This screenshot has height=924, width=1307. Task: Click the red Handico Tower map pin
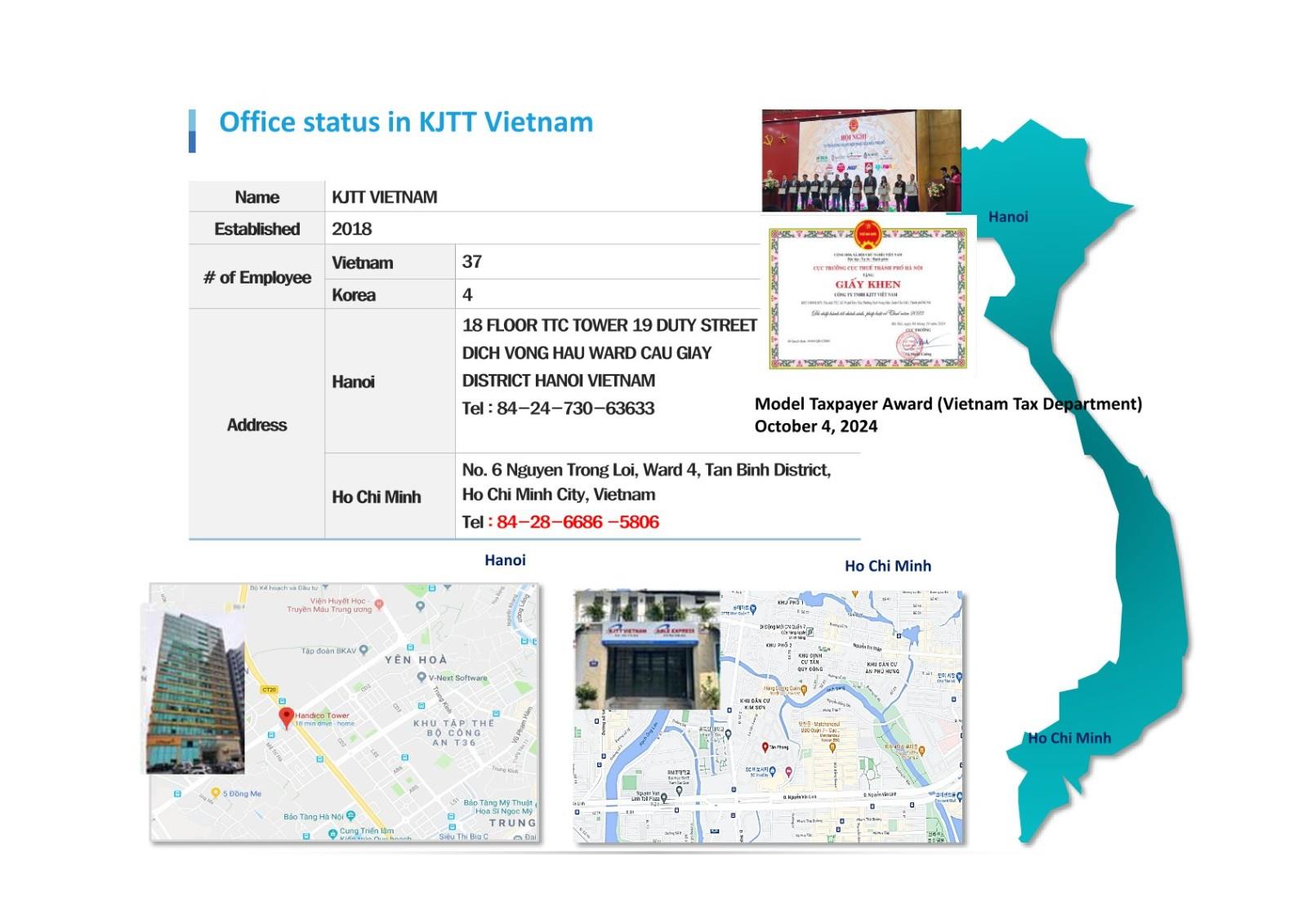coord(286,717)
